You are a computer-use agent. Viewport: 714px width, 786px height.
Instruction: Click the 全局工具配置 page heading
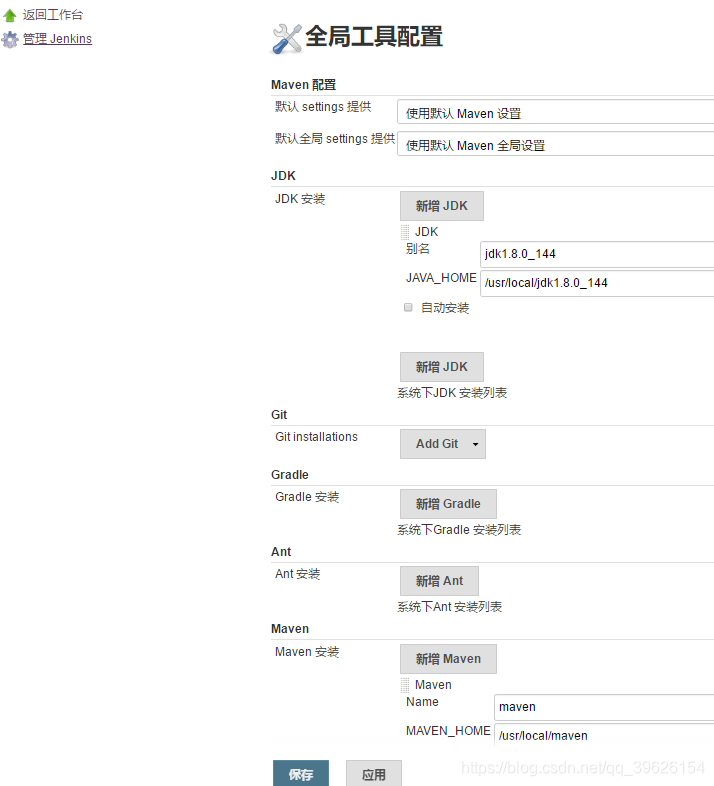374,37
